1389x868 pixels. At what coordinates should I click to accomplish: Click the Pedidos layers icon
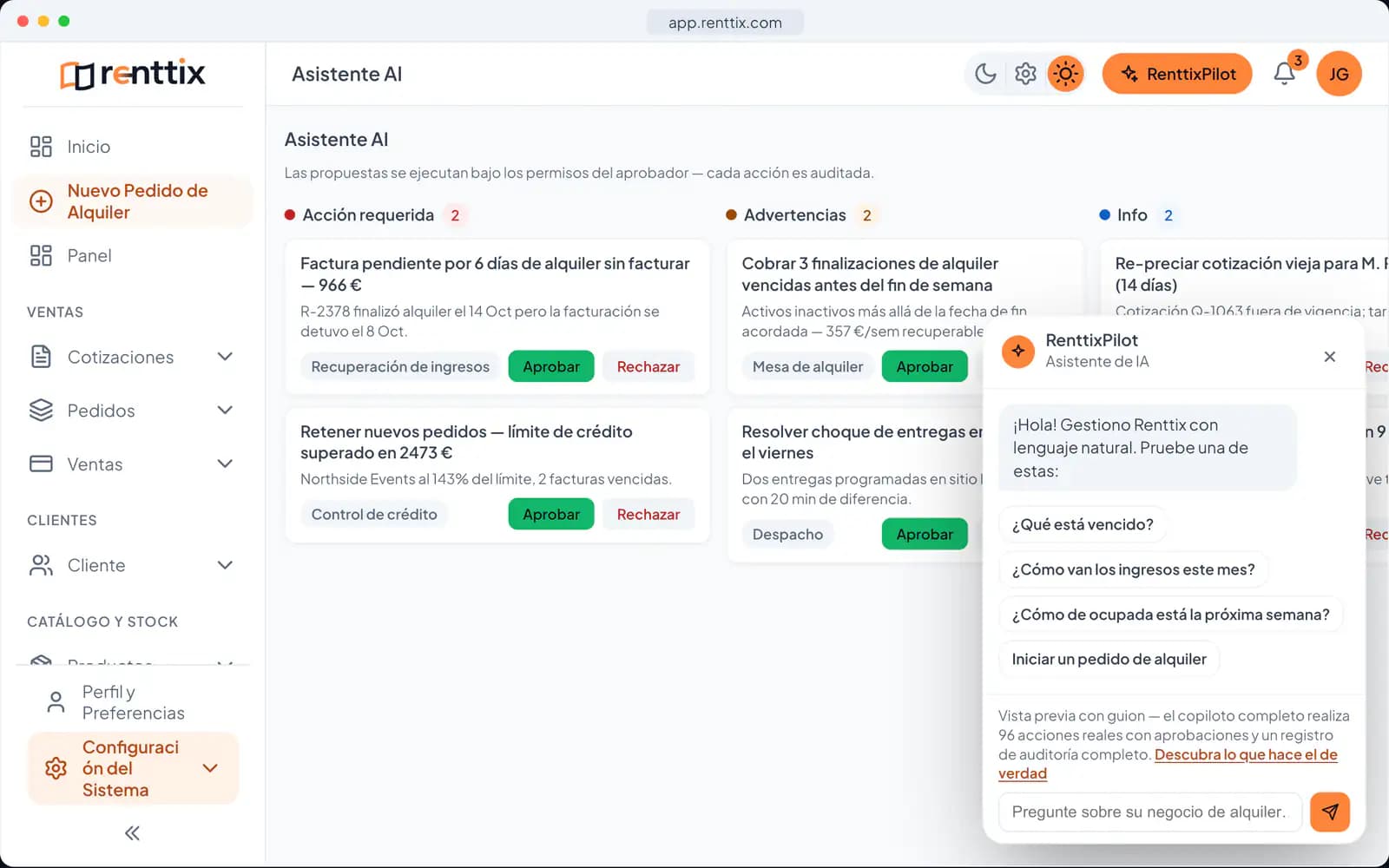[x=41, y=411]
